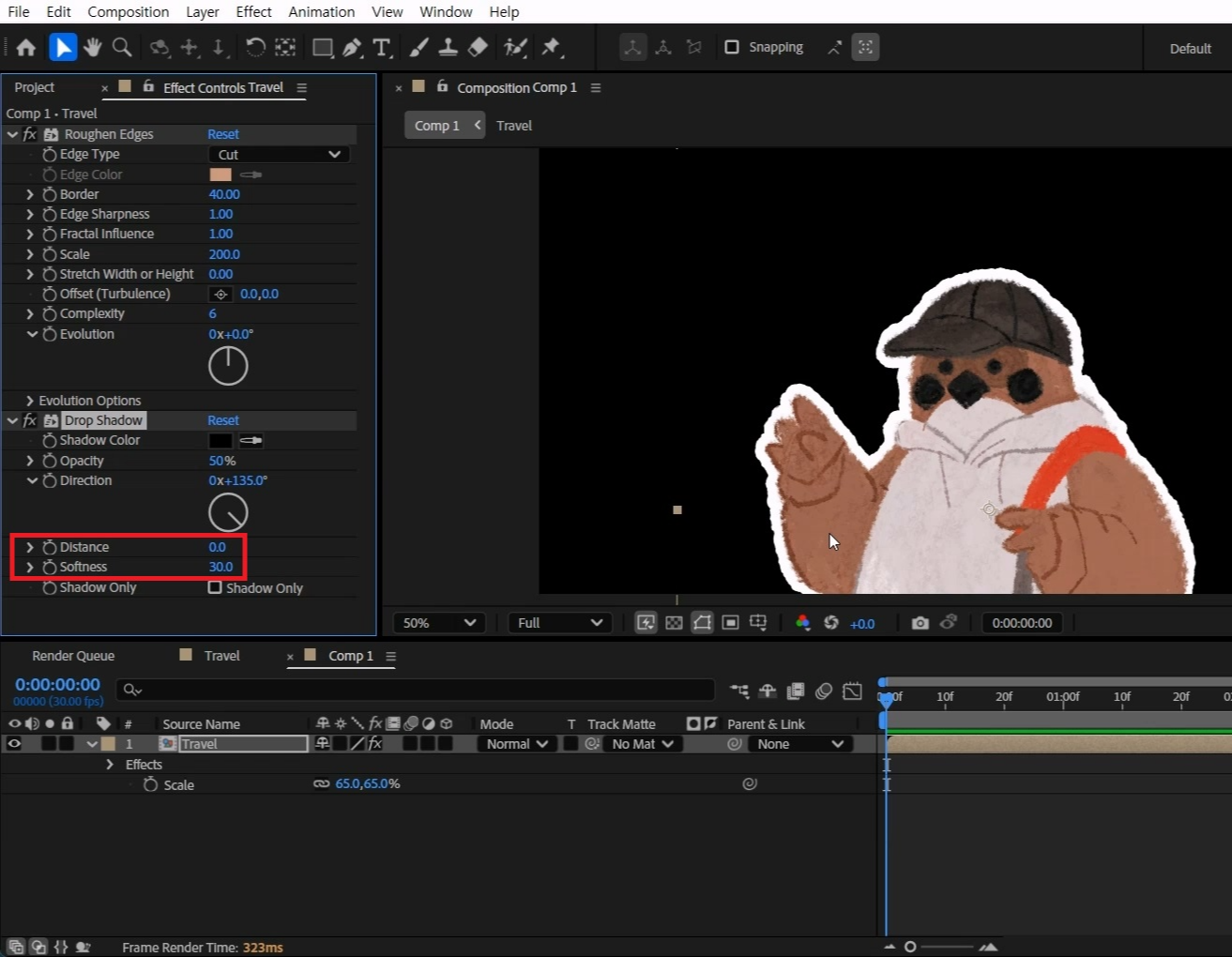
Task: Click the Region of Interest icon
Action: click(730, 623)
